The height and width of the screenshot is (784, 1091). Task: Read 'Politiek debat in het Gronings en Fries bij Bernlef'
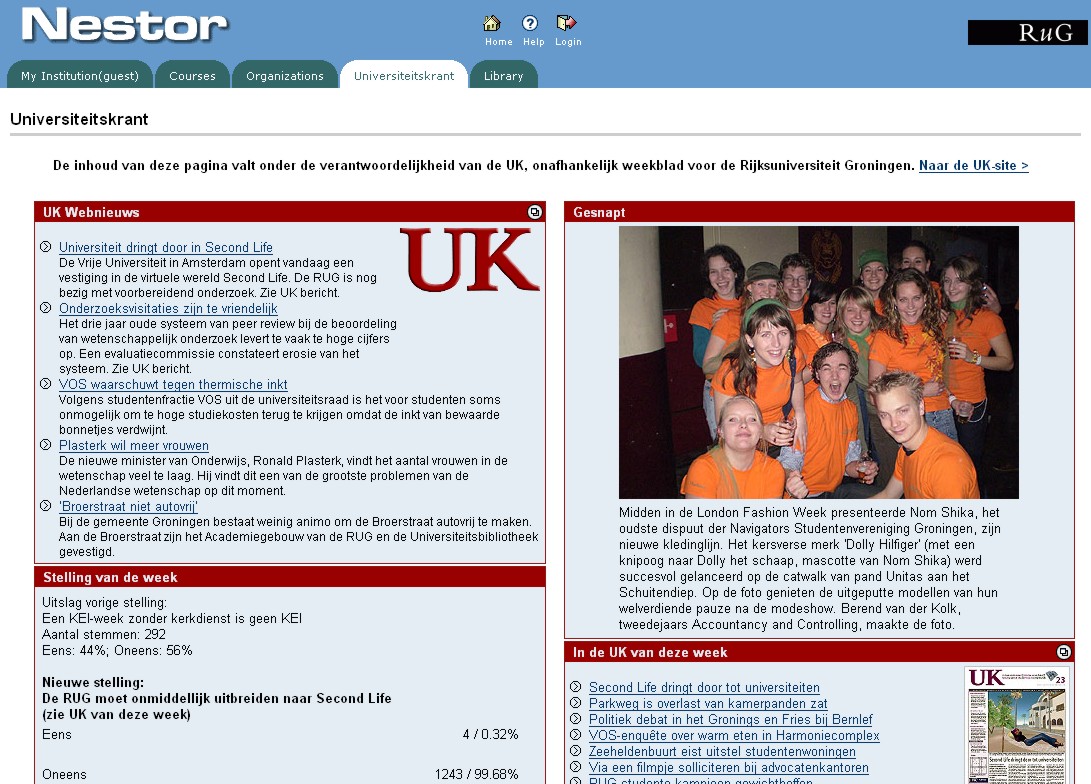pos(731,719)
